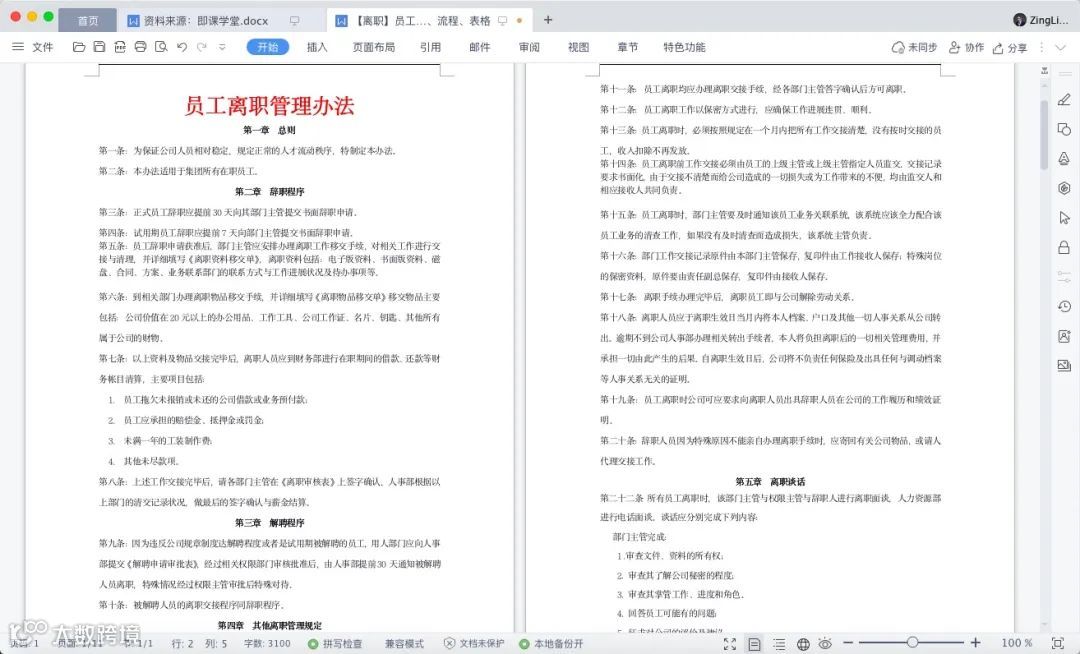Click the 100 % zoom level
Viewport: 1080px width, 654px height.
[1017, 643]
